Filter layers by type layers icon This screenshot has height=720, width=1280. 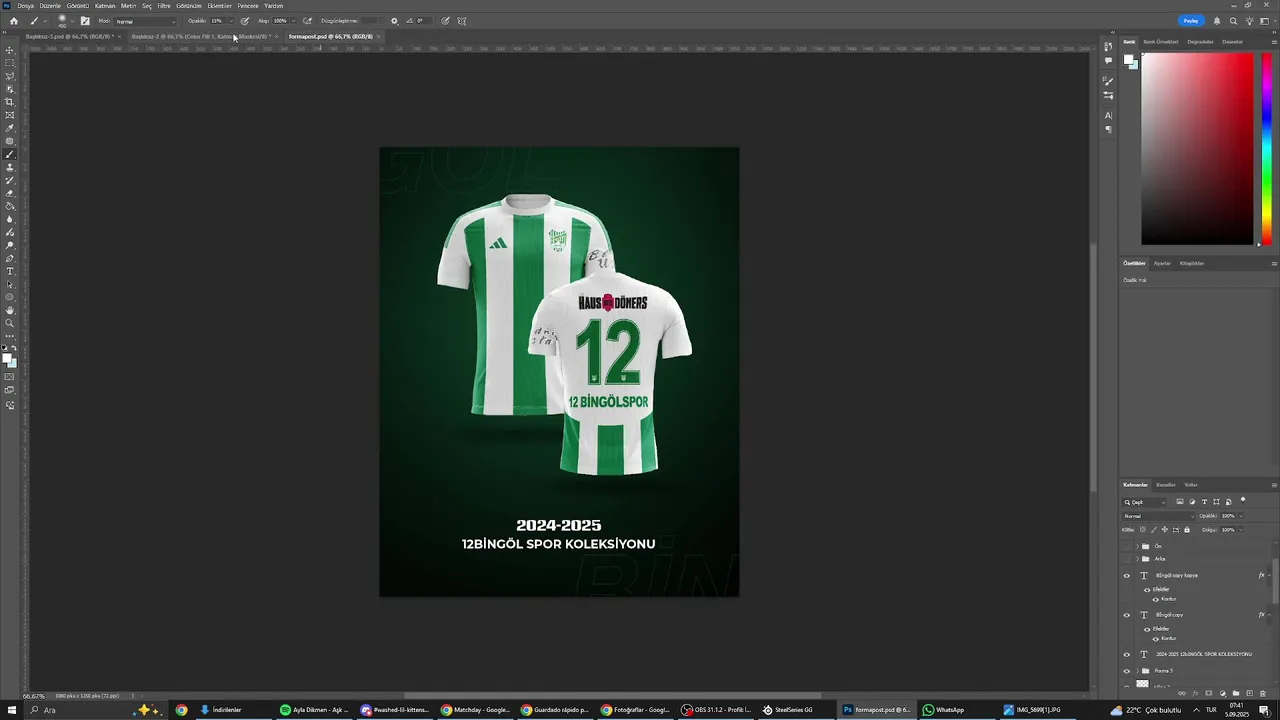click(1204, 501)
